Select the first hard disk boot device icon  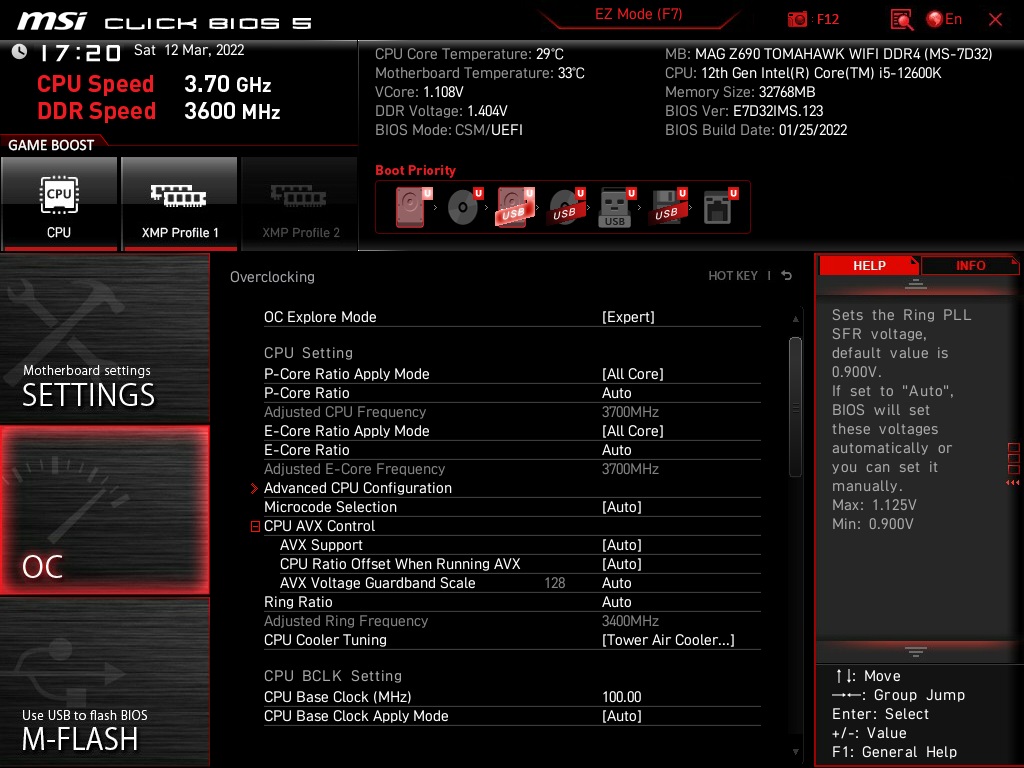pos(413,207)
